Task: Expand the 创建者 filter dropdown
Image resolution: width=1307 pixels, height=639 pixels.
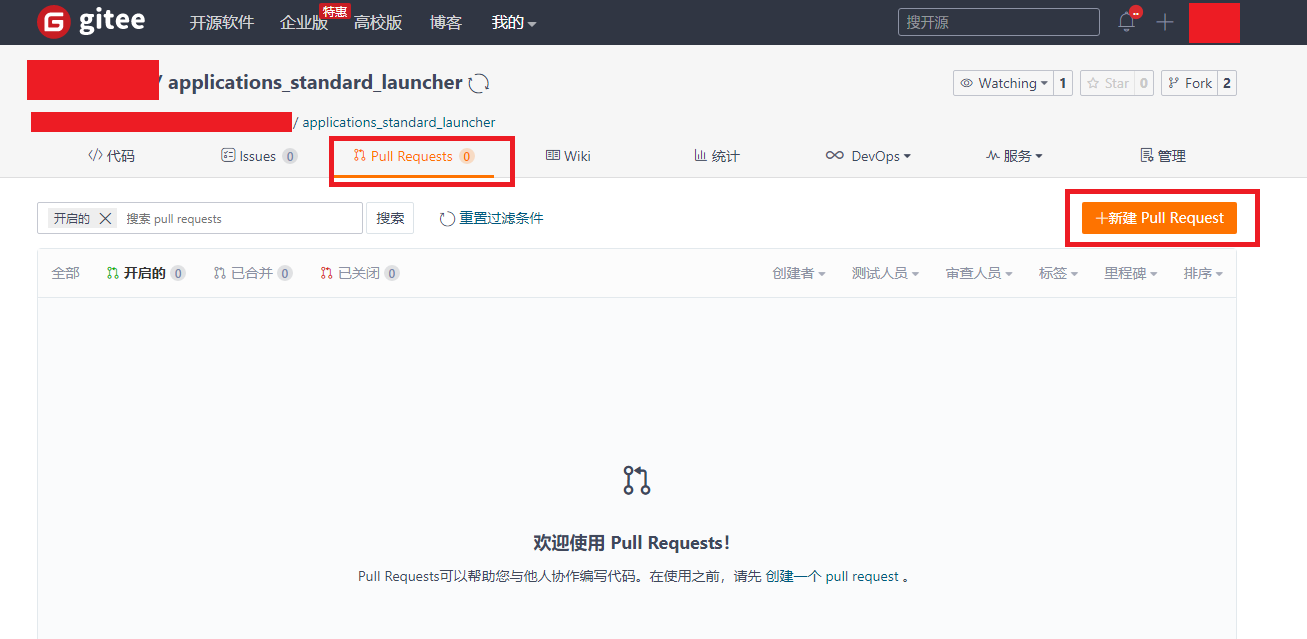Action: pyautogui.click(x=798, y=273)
